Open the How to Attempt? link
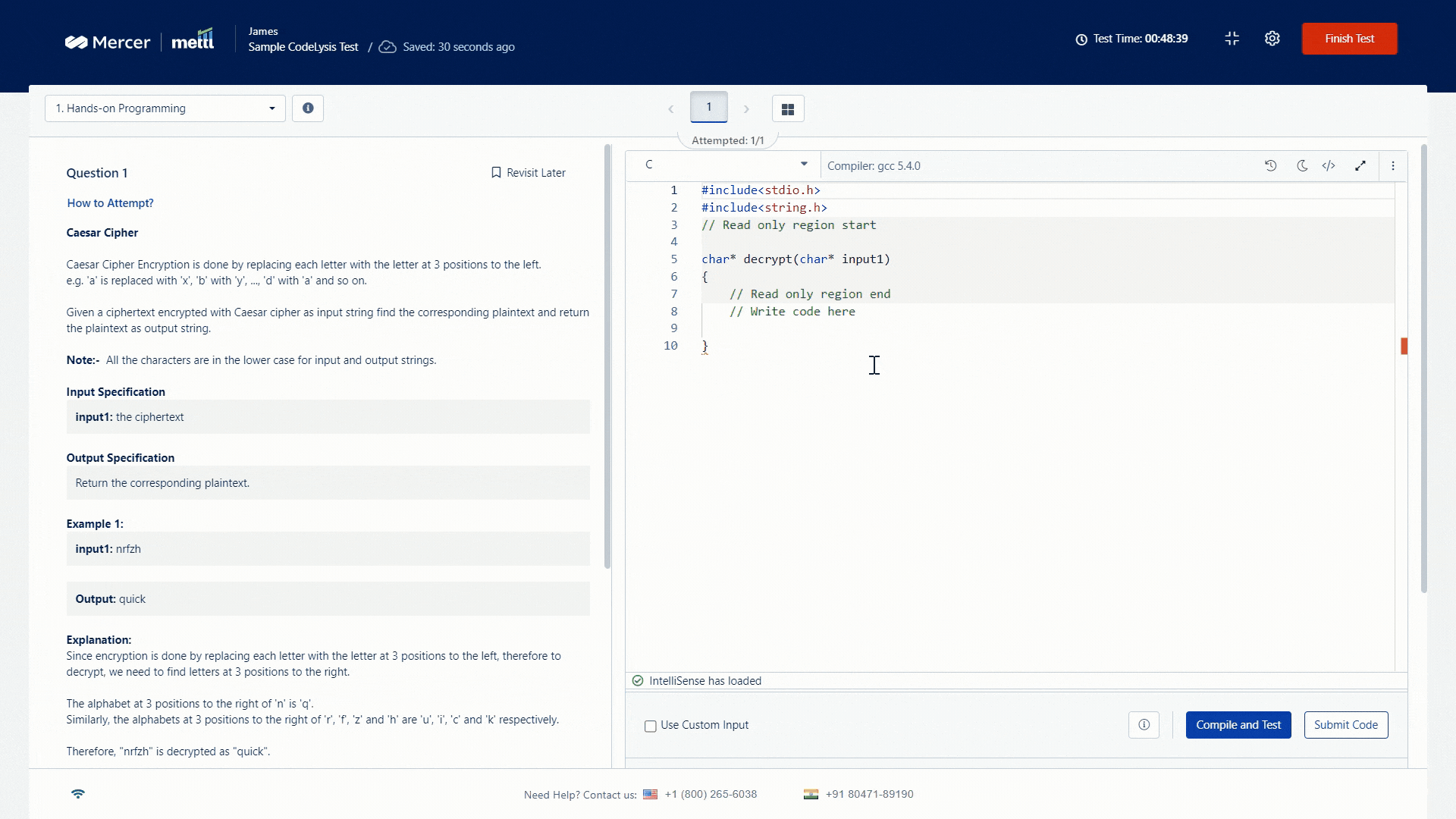Viewport: 1456px width, 819px height. point(110,203)
